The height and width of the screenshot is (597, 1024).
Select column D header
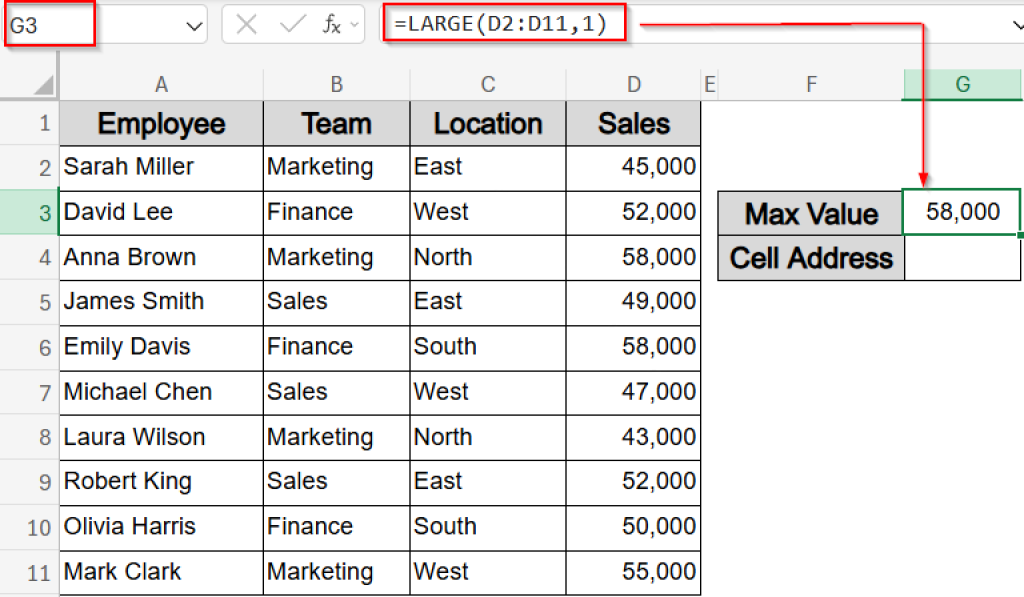click(633, 84)
